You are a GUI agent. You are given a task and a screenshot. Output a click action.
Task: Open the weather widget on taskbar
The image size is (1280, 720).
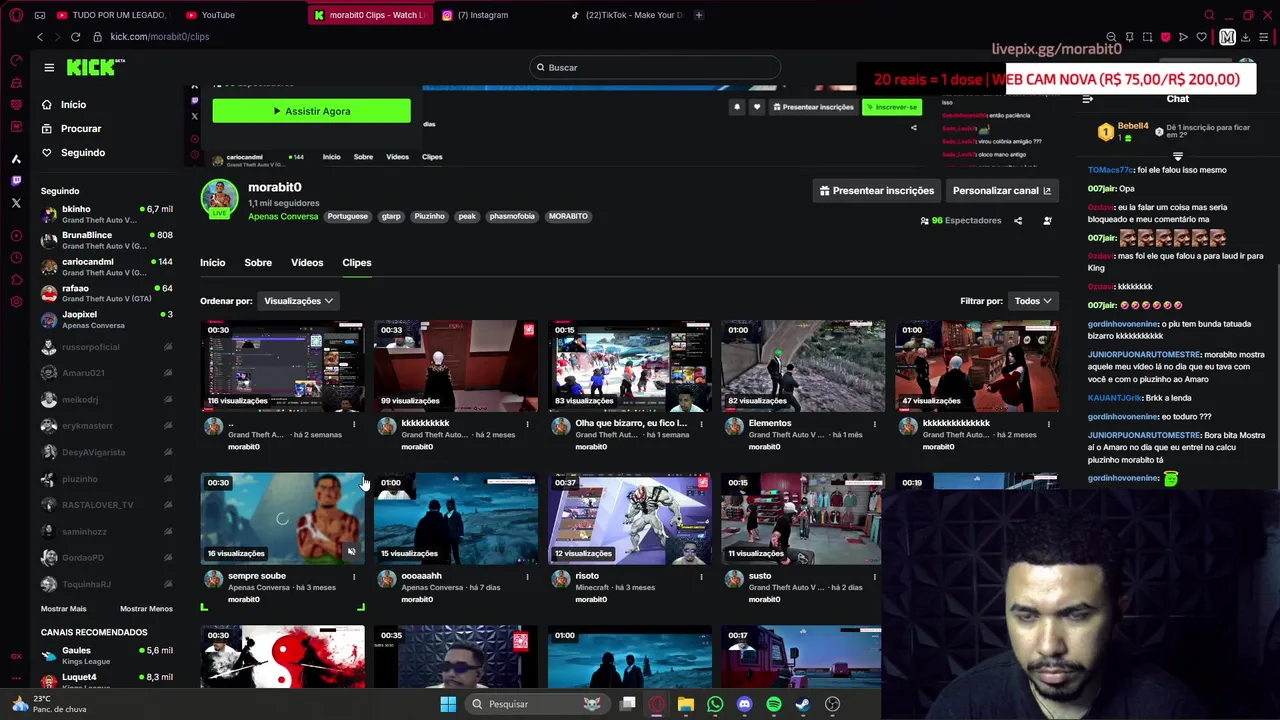(50, 704)
